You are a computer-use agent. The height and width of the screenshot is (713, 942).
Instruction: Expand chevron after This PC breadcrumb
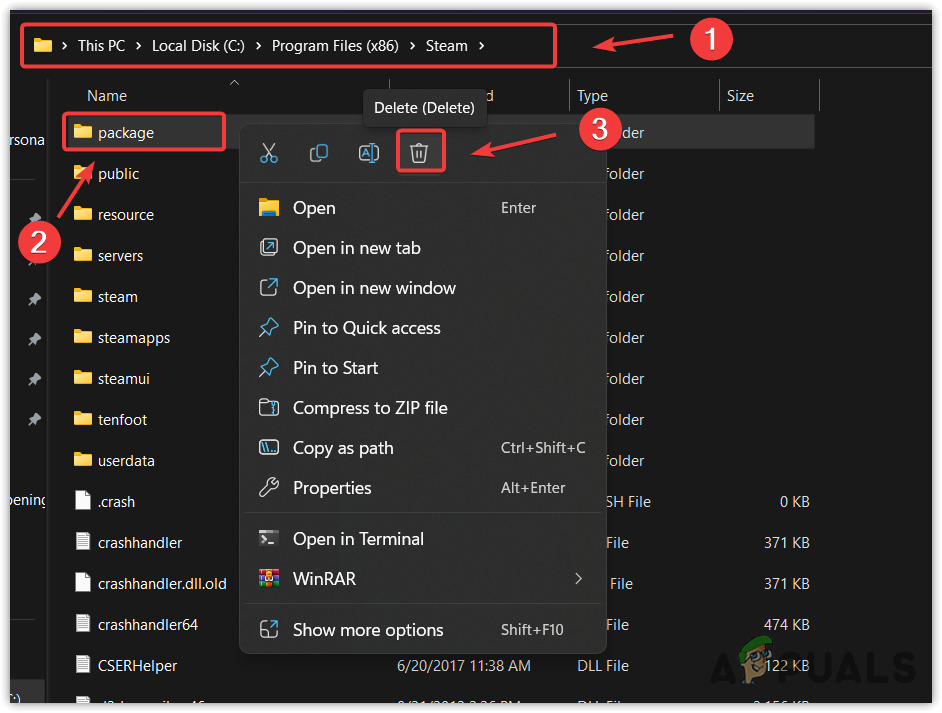pyautogui.click(x=139, y=46)
